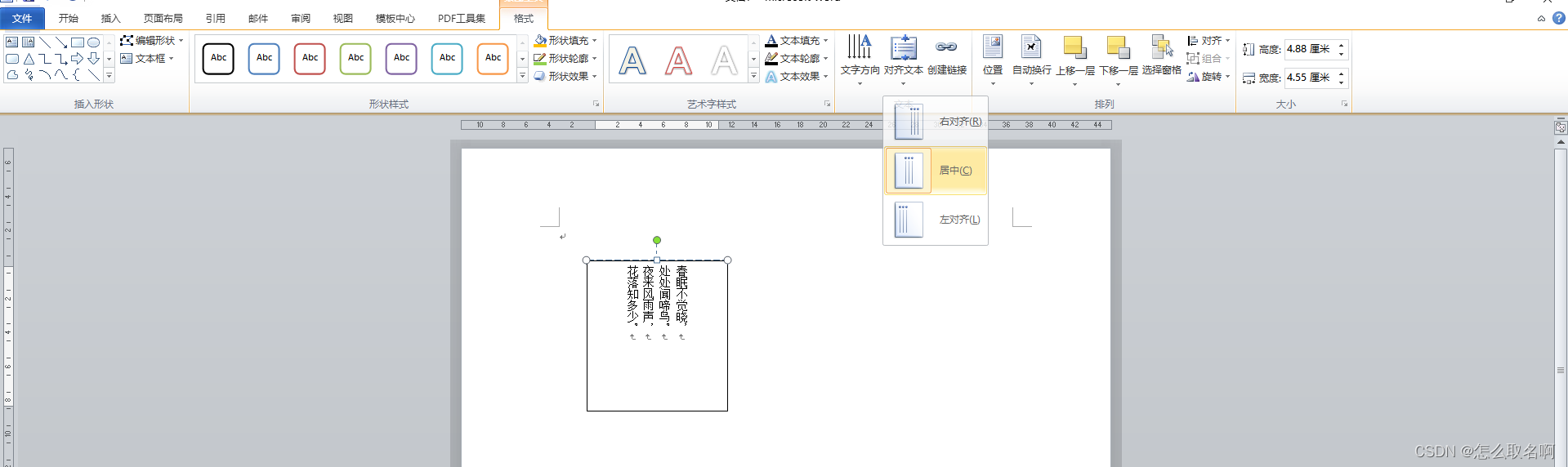Open Wrap Text (自动换行) options
Viewport: 1568px width, 467px height.
[1032, 59]
